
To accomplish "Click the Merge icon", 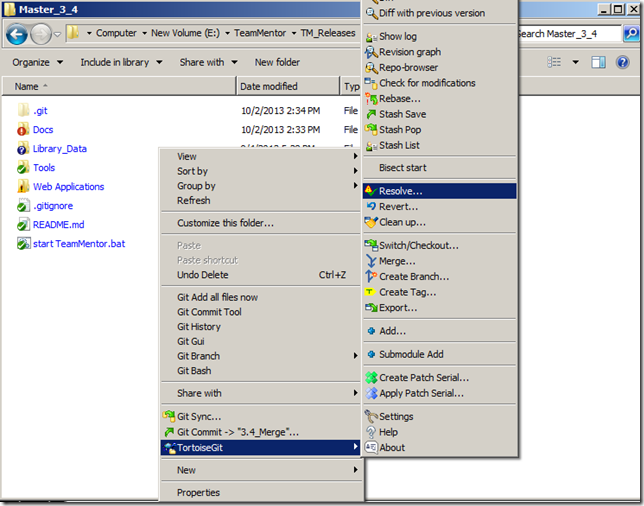I will coord(371,261).
